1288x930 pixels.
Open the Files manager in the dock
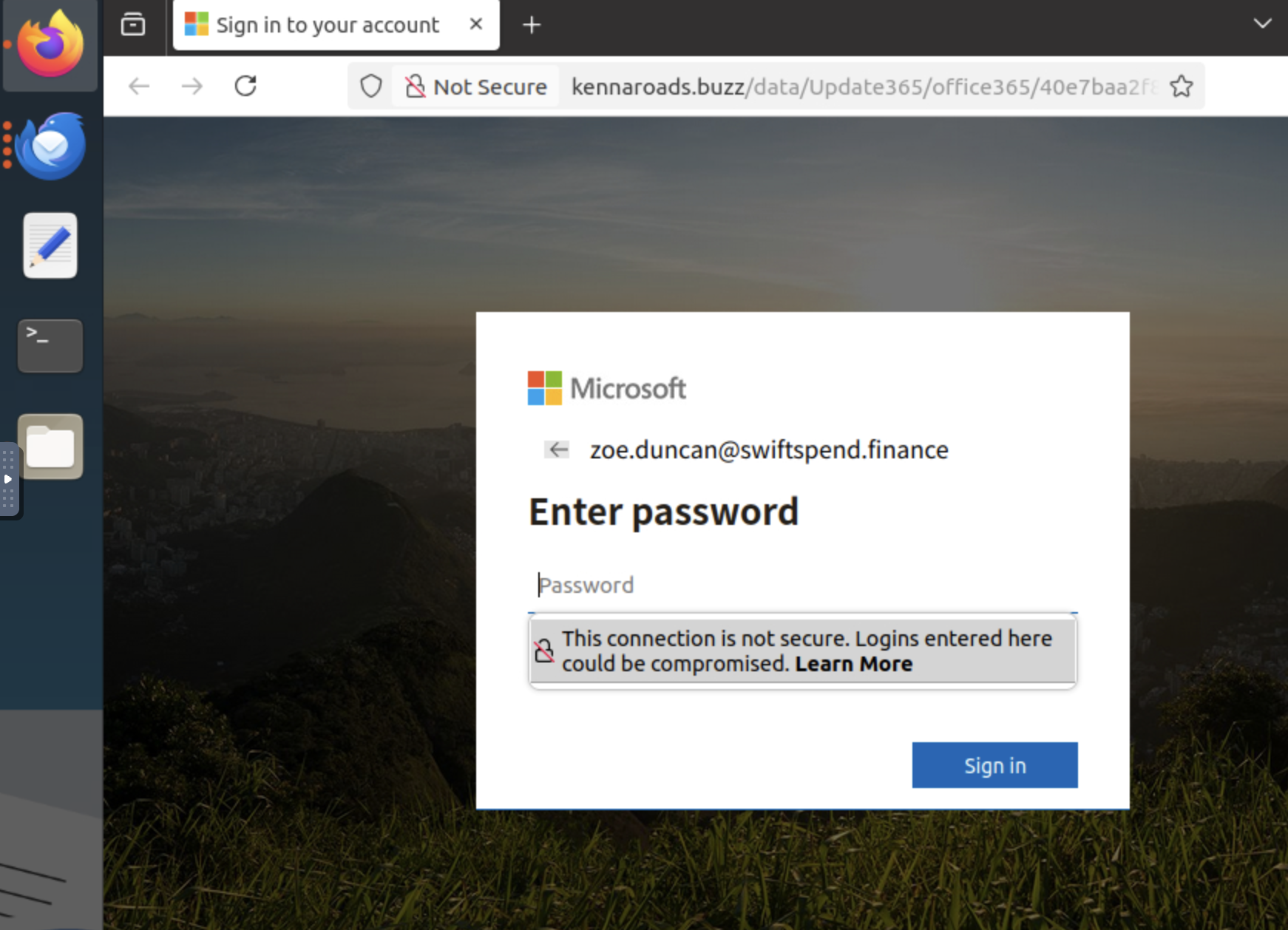(50, 447)
